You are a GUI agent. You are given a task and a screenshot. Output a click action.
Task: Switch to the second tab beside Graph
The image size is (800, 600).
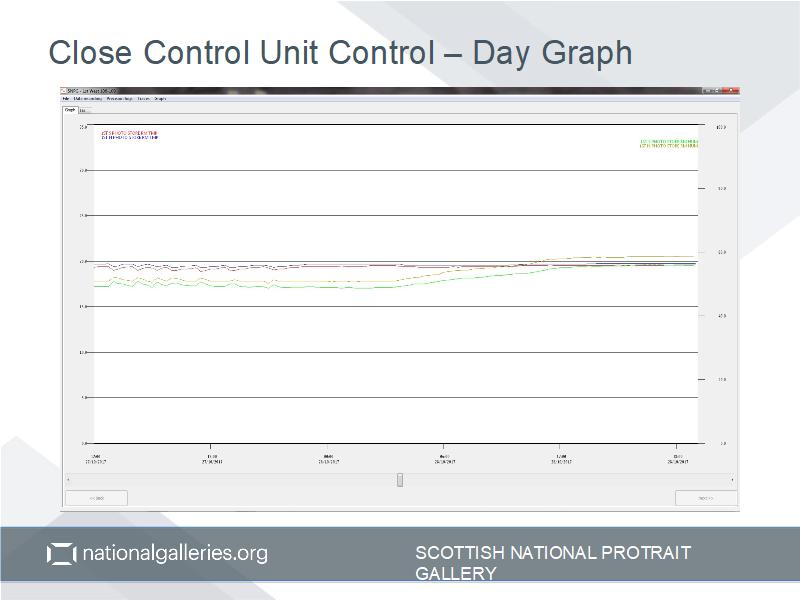click(83, 110)
